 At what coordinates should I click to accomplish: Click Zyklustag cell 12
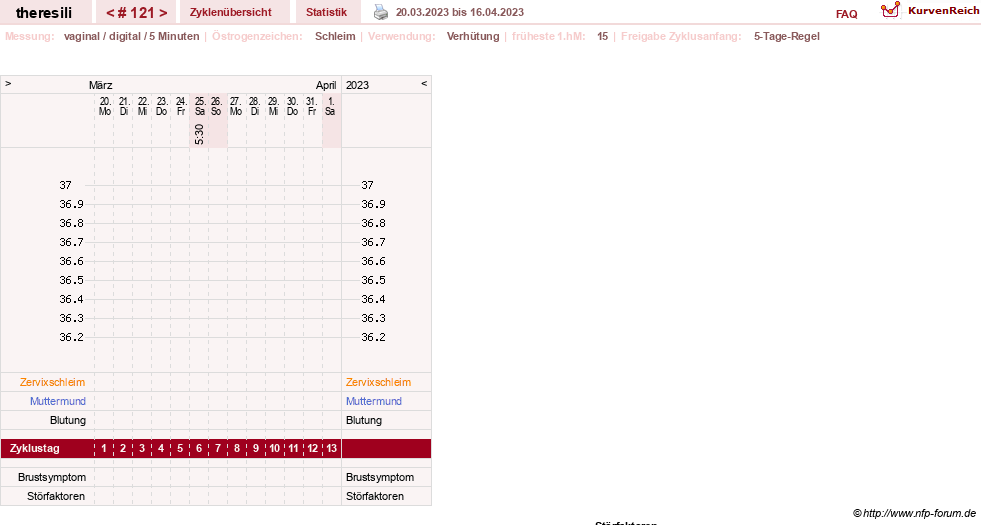click(x=312, y=449)
